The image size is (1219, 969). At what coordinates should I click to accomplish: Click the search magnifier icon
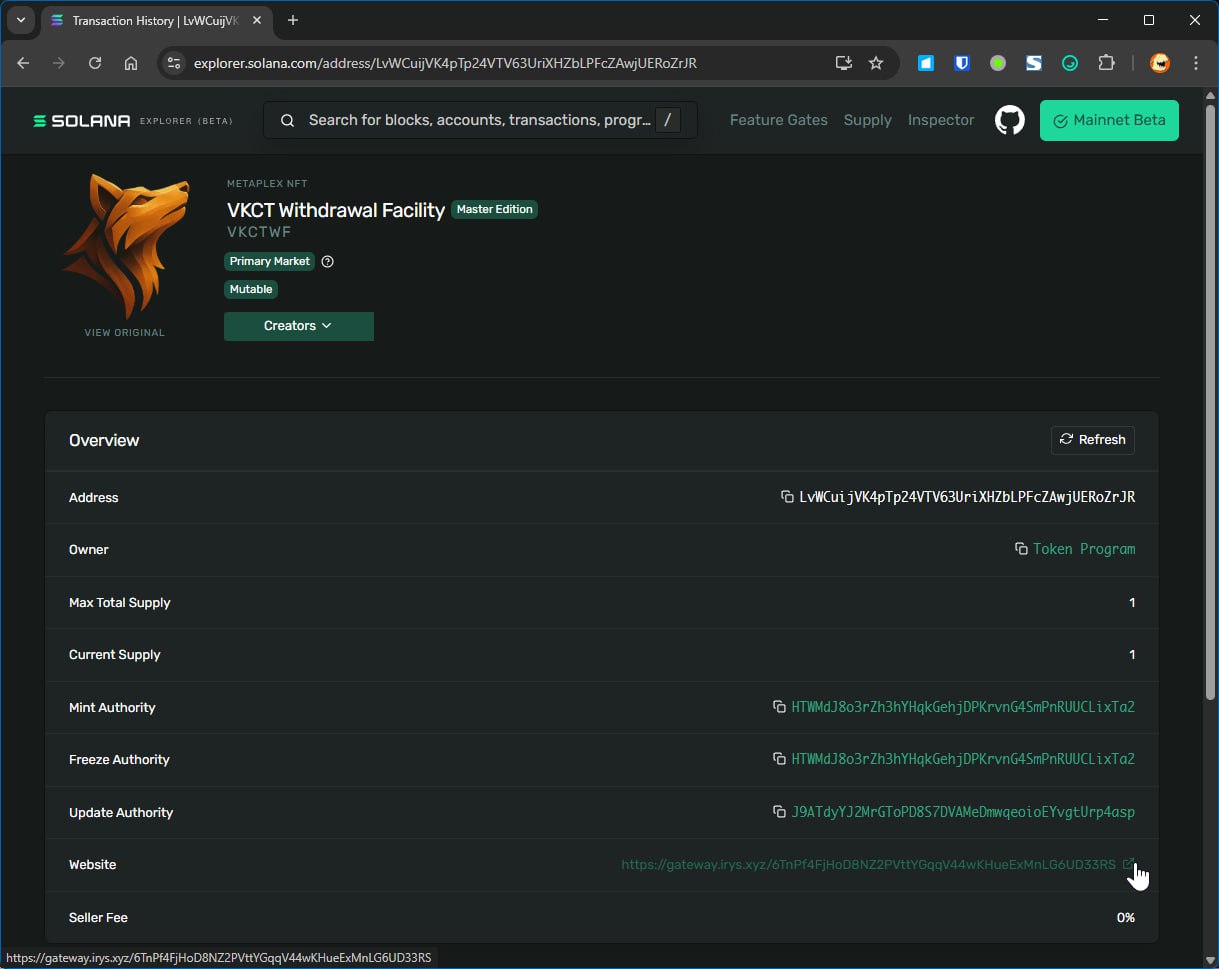point(287,120)
